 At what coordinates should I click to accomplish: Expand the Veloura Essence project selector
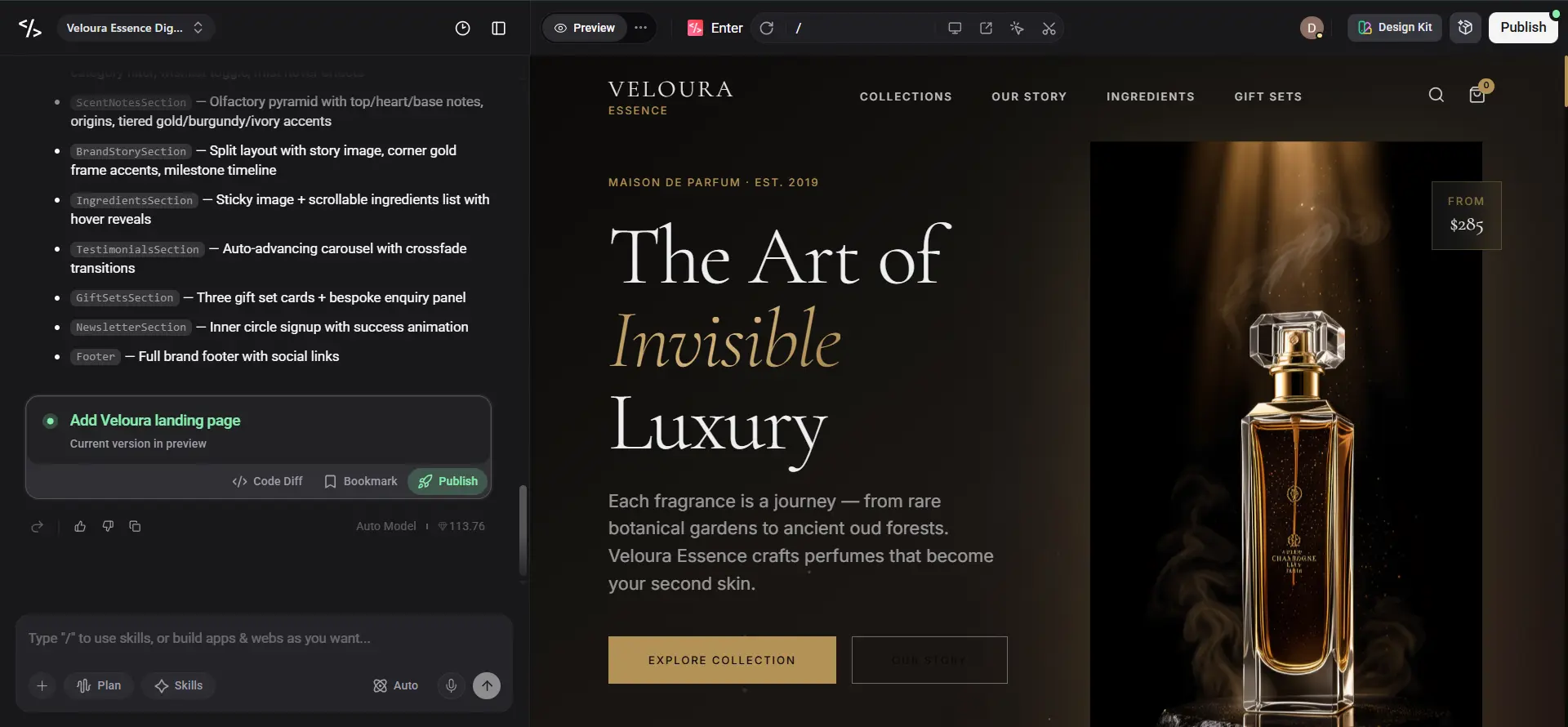point(135,28)
